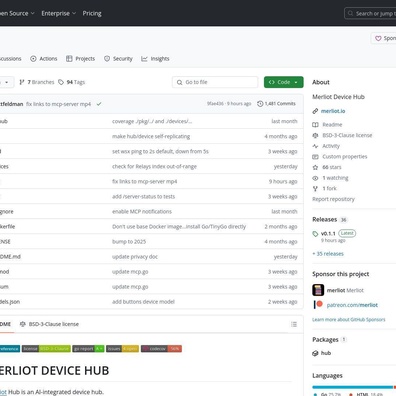Open commit 'add /server-status to tests'
Viewport: 396px width, 396px height.
143,196
